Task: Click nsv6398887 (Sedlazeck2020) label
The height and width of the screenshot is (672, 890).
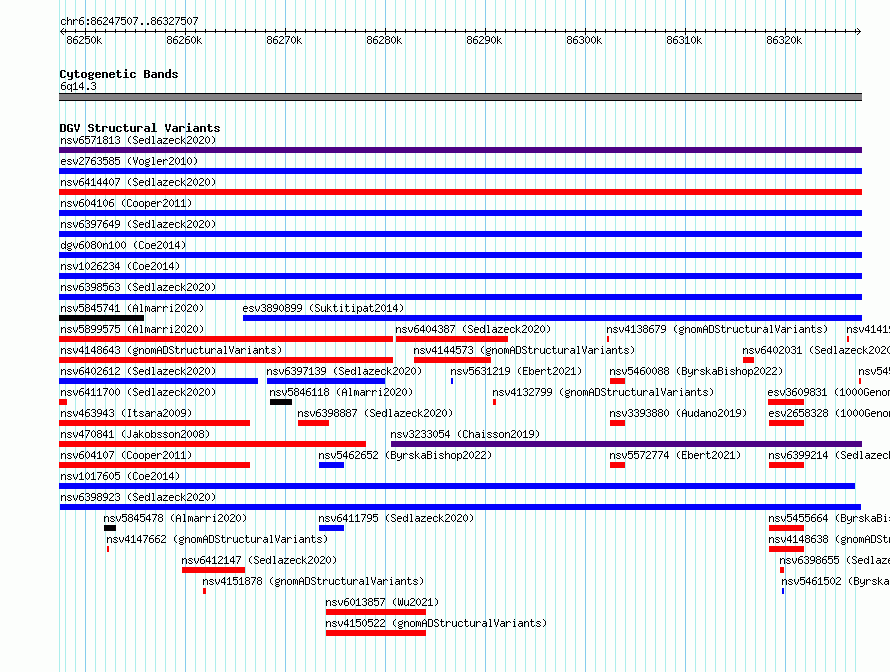Action: tap(375, 413)
